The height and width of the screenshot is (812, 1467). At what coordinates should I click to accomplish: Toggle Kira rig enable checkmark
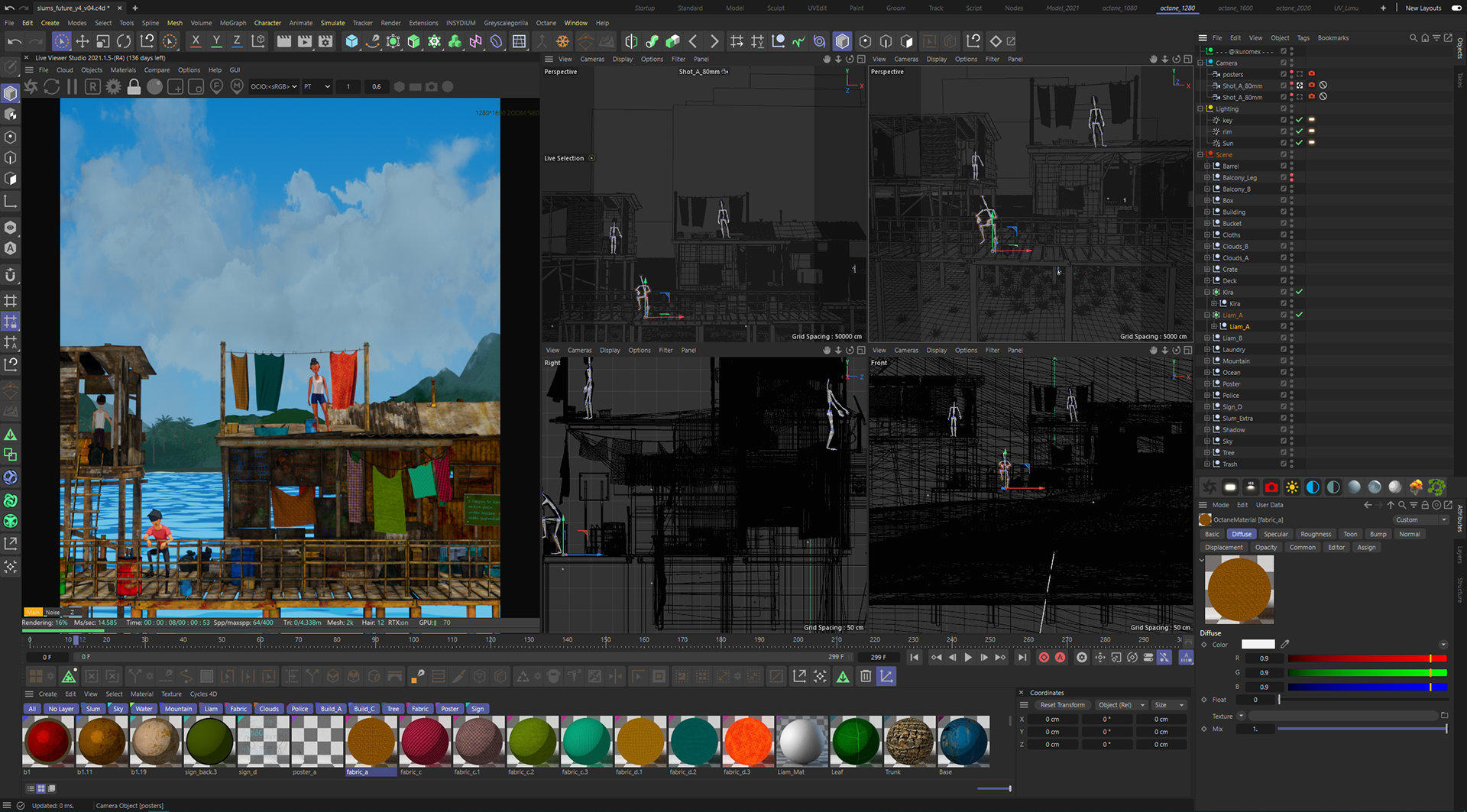point(1299,292)
